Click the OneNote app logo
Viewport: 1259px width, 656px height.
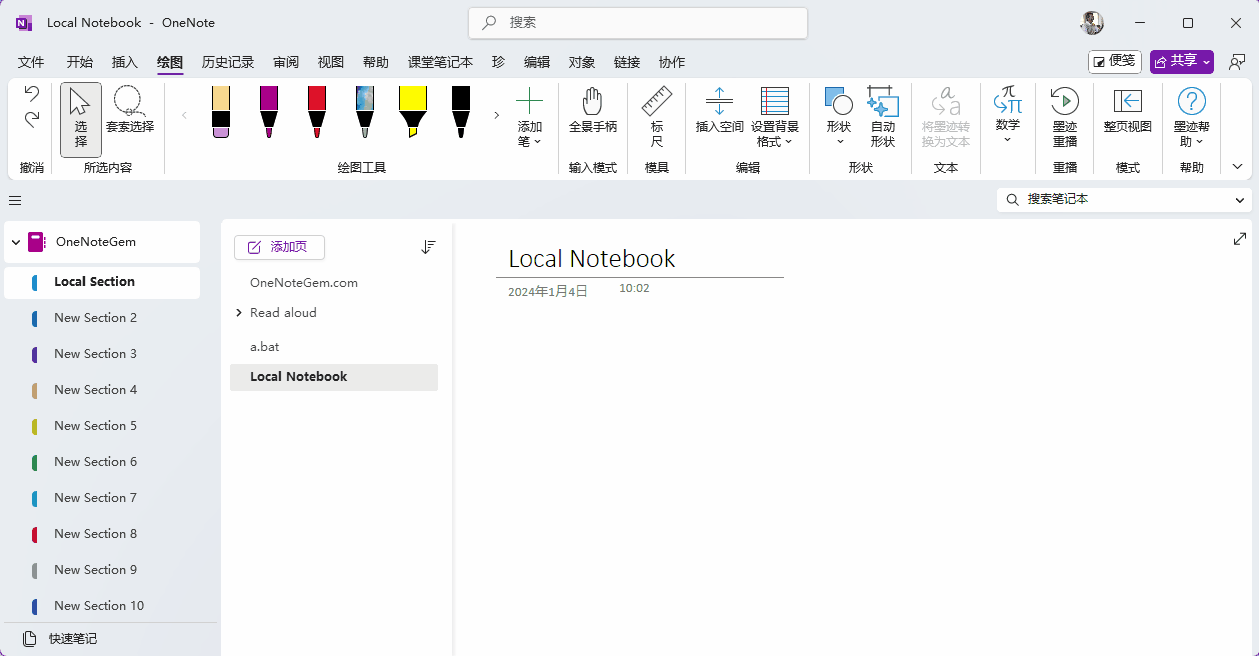coord(24,22)
